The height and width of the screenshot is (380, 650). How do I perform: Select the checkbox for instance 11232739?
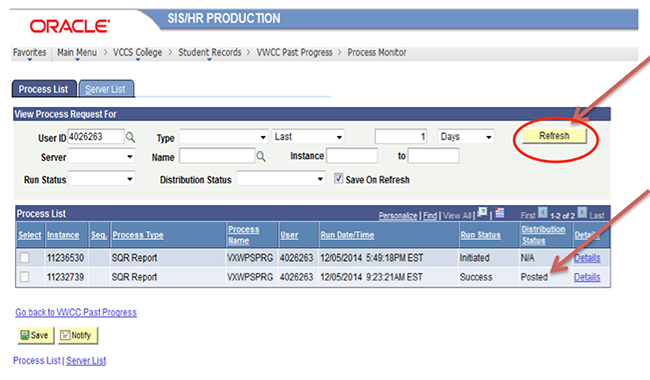point(24,276)
